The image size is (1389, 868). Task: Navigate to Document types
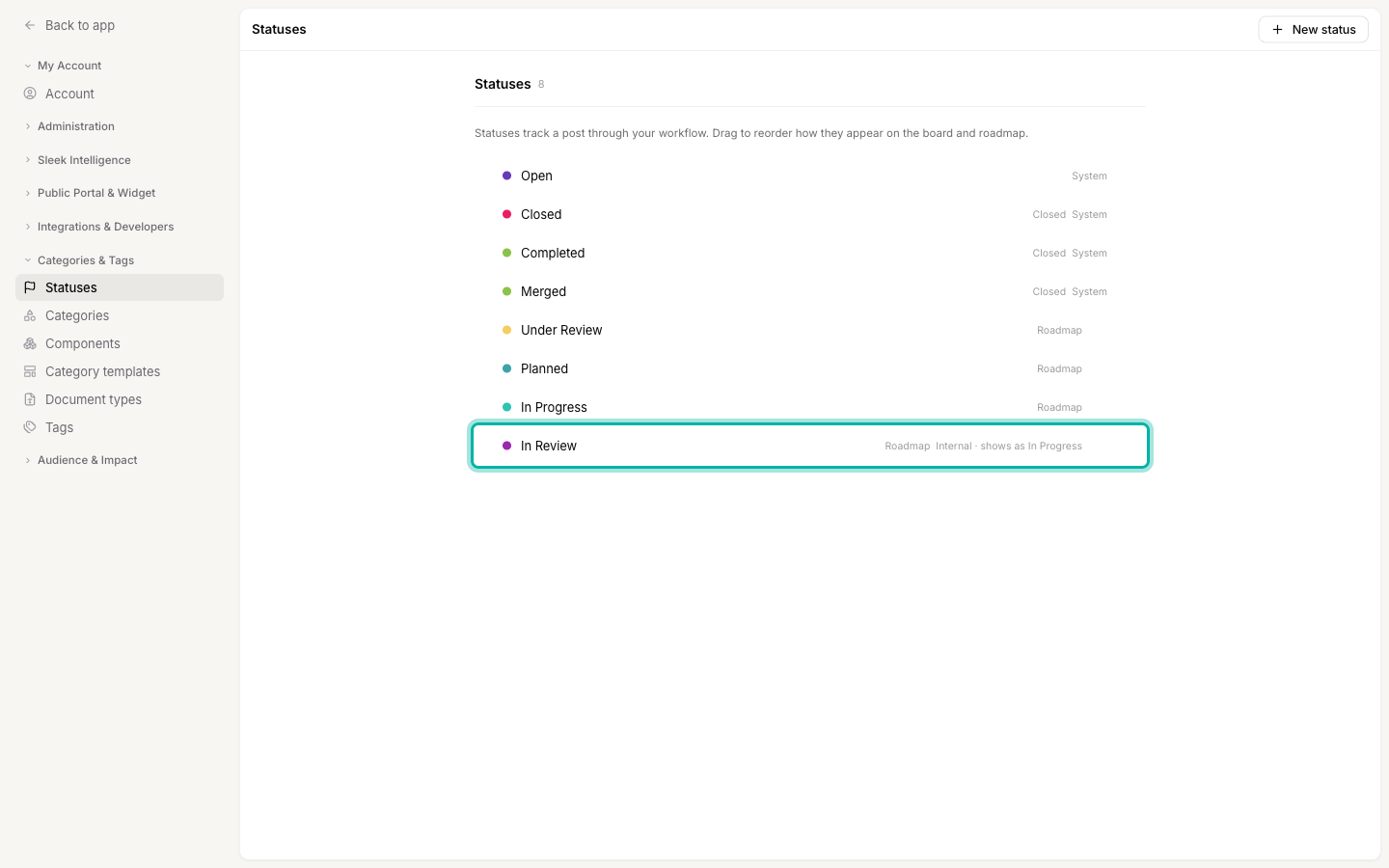click(x=120, y=399)
